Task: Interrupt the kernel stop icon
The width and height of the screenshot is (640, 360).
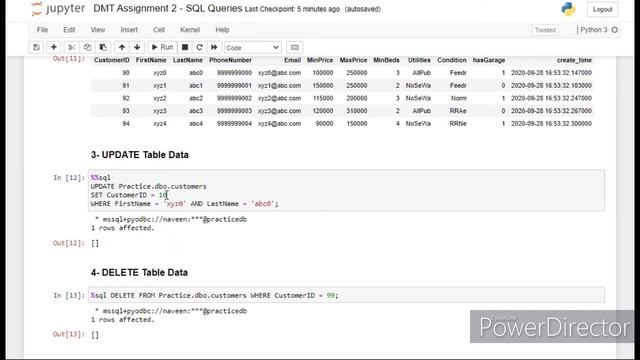Action: (185, 47)
